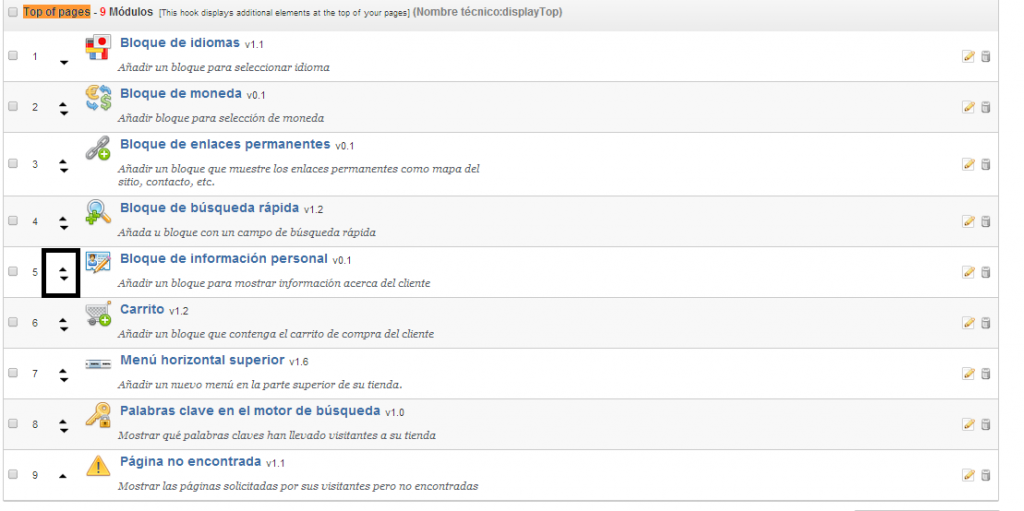This screenshot has width=1024, height=511.
Task: Move Bloque de idiomas down one position
Action: 64,62
